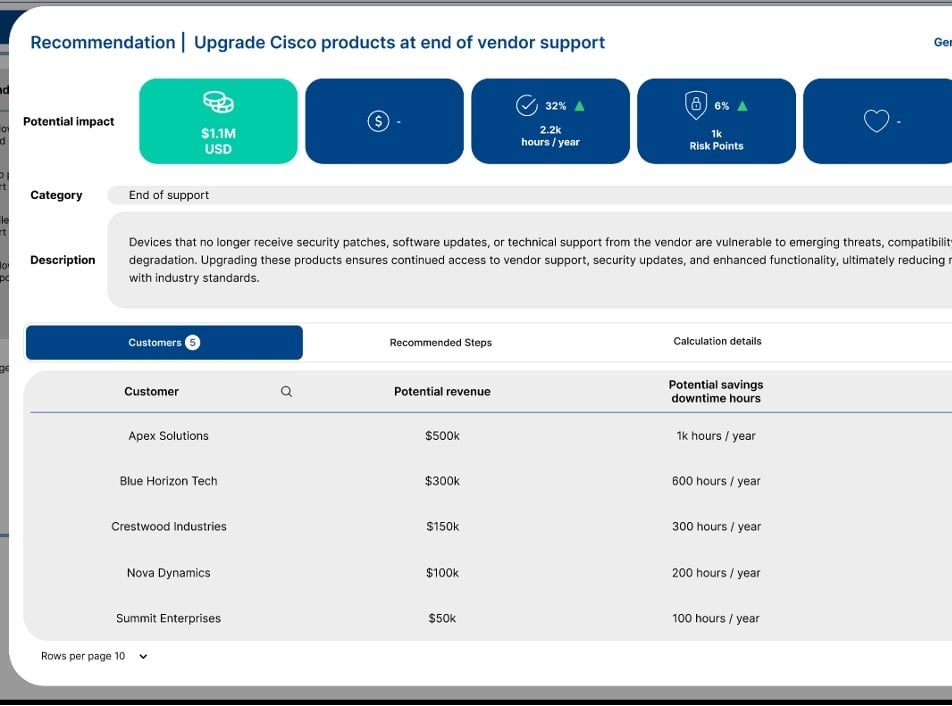Select Summit Enterprises in the customer table

tap(168, 619)
